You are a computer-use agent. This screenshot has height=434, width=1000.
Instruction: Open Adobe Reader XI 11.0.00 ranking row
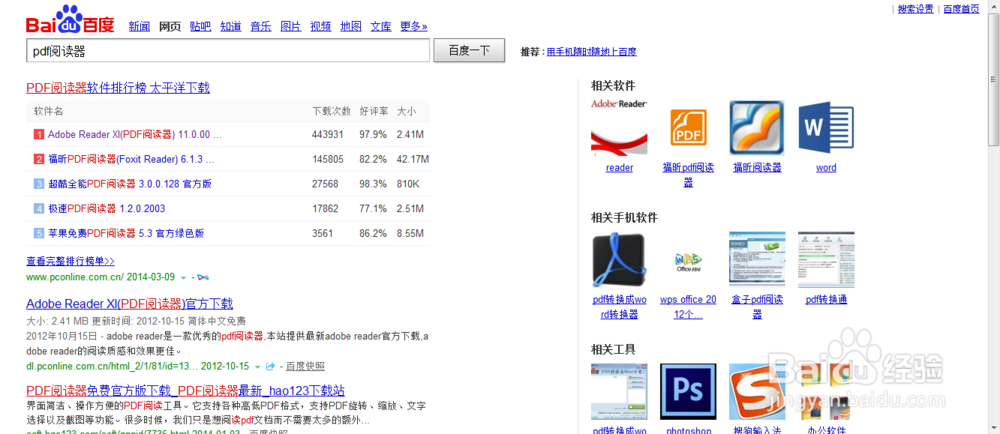click(135, 135)
